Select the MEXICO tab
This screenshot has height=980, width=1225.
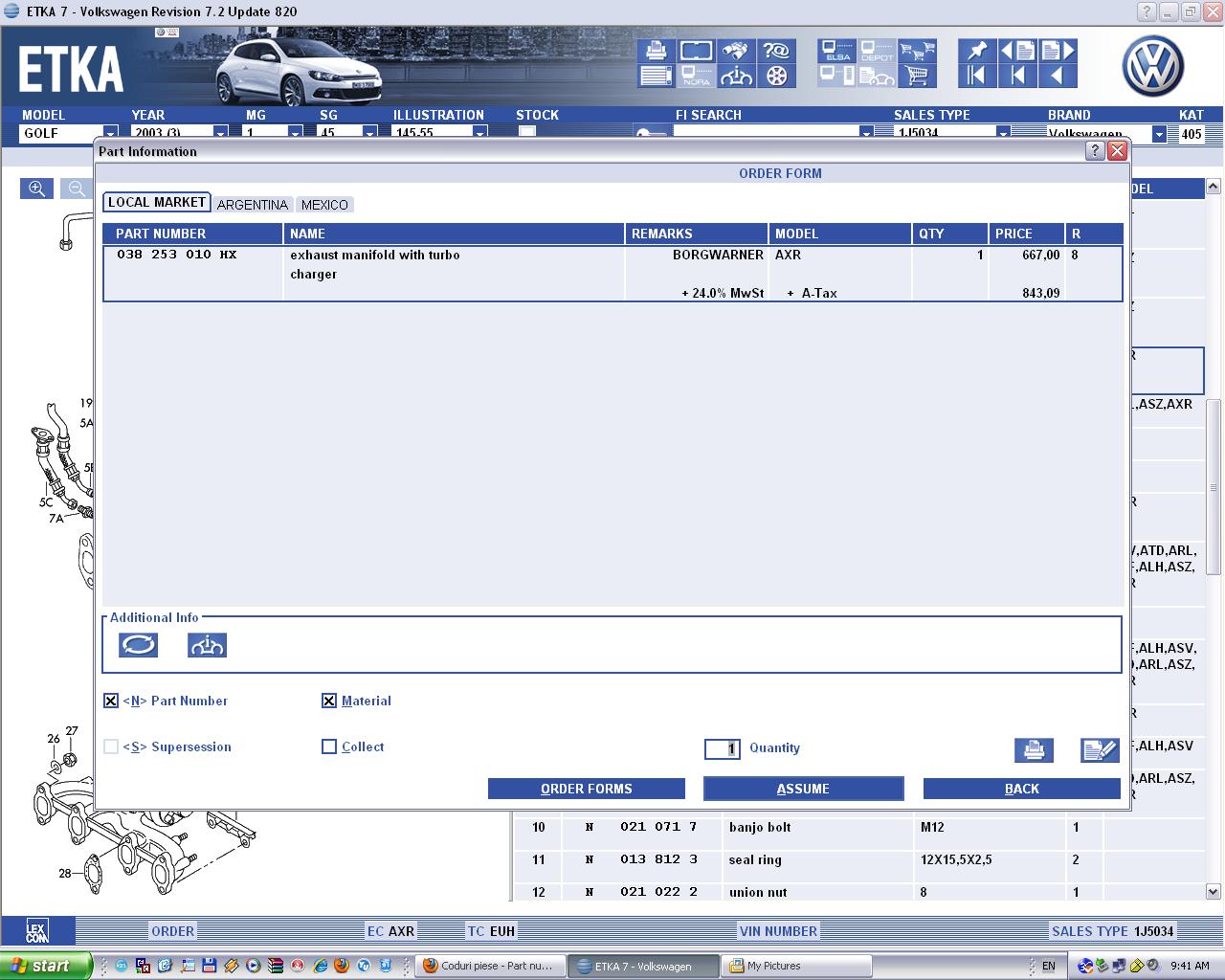(324, 205)
